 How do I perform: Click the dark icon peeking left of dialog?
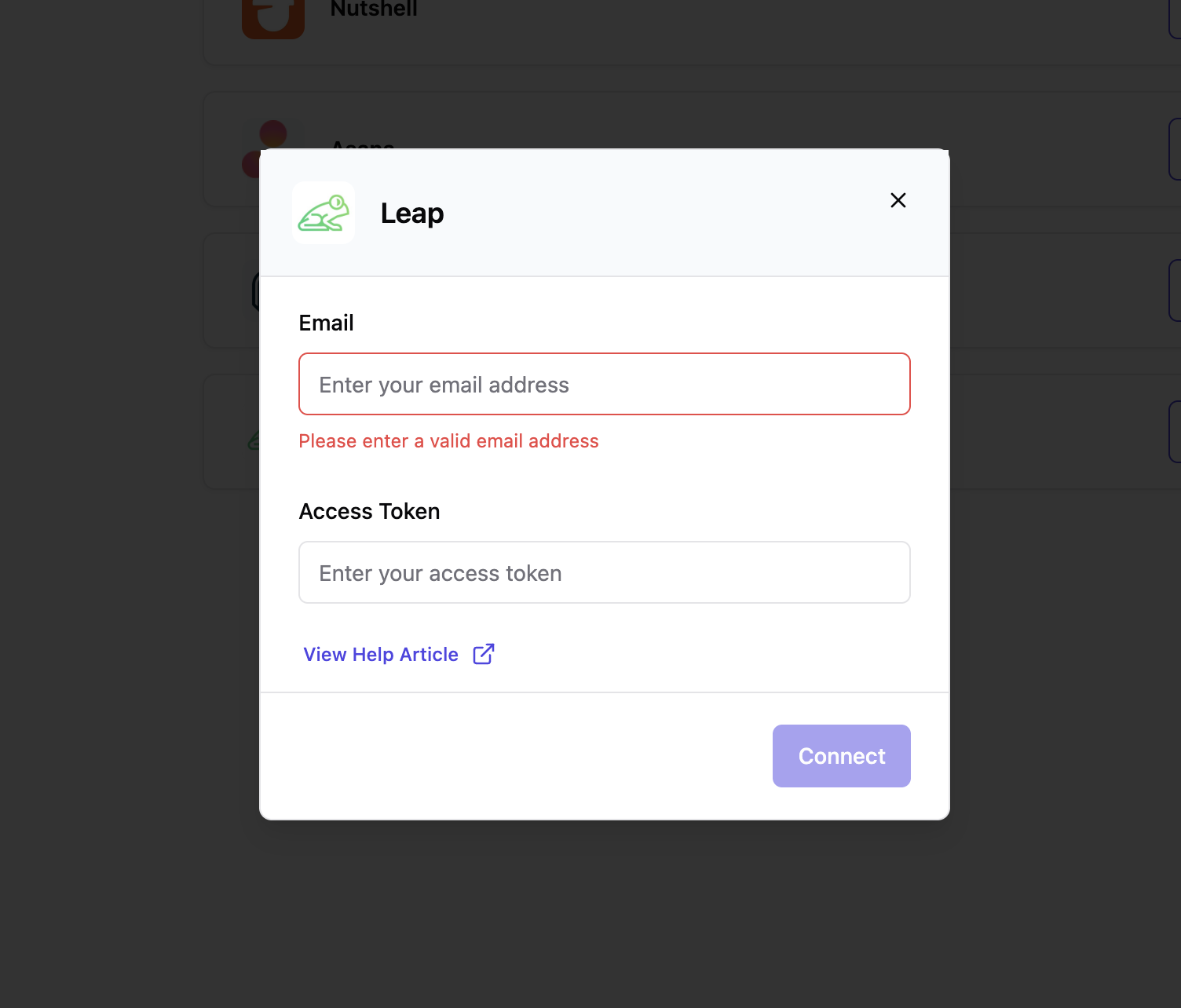[255, 291]
